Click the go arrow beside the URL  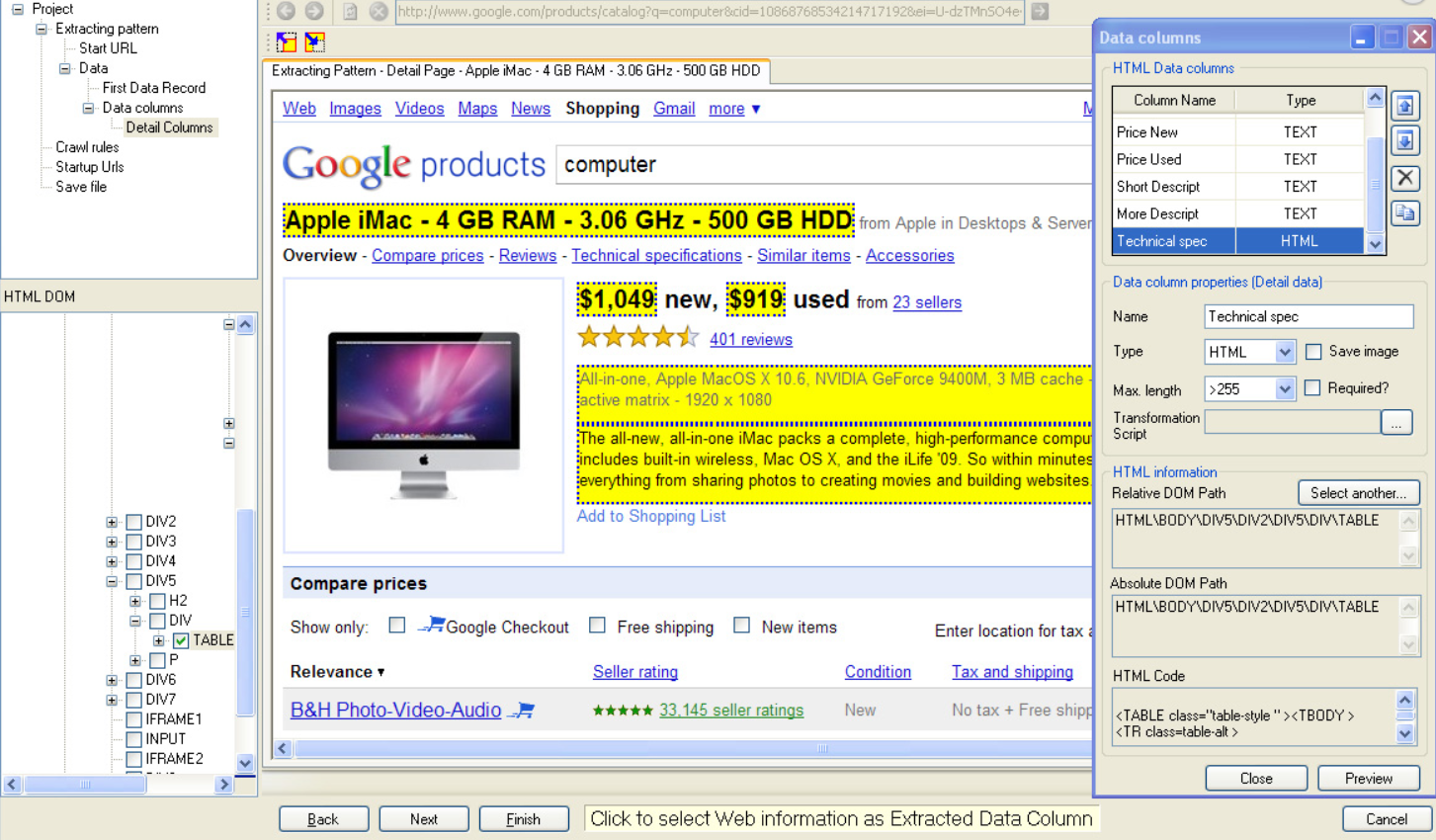1040,11
